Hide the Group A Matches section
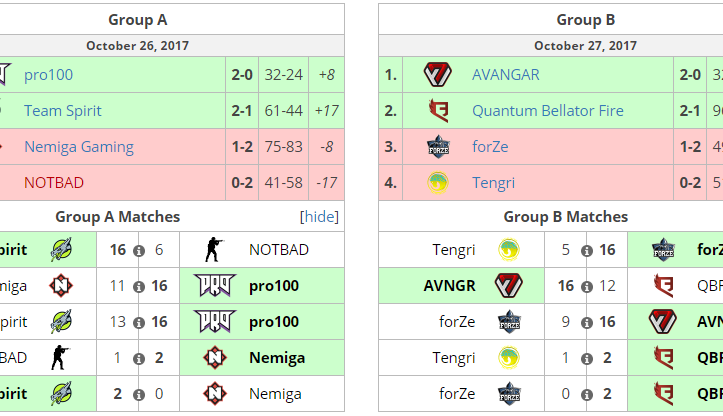 point(319,216)
